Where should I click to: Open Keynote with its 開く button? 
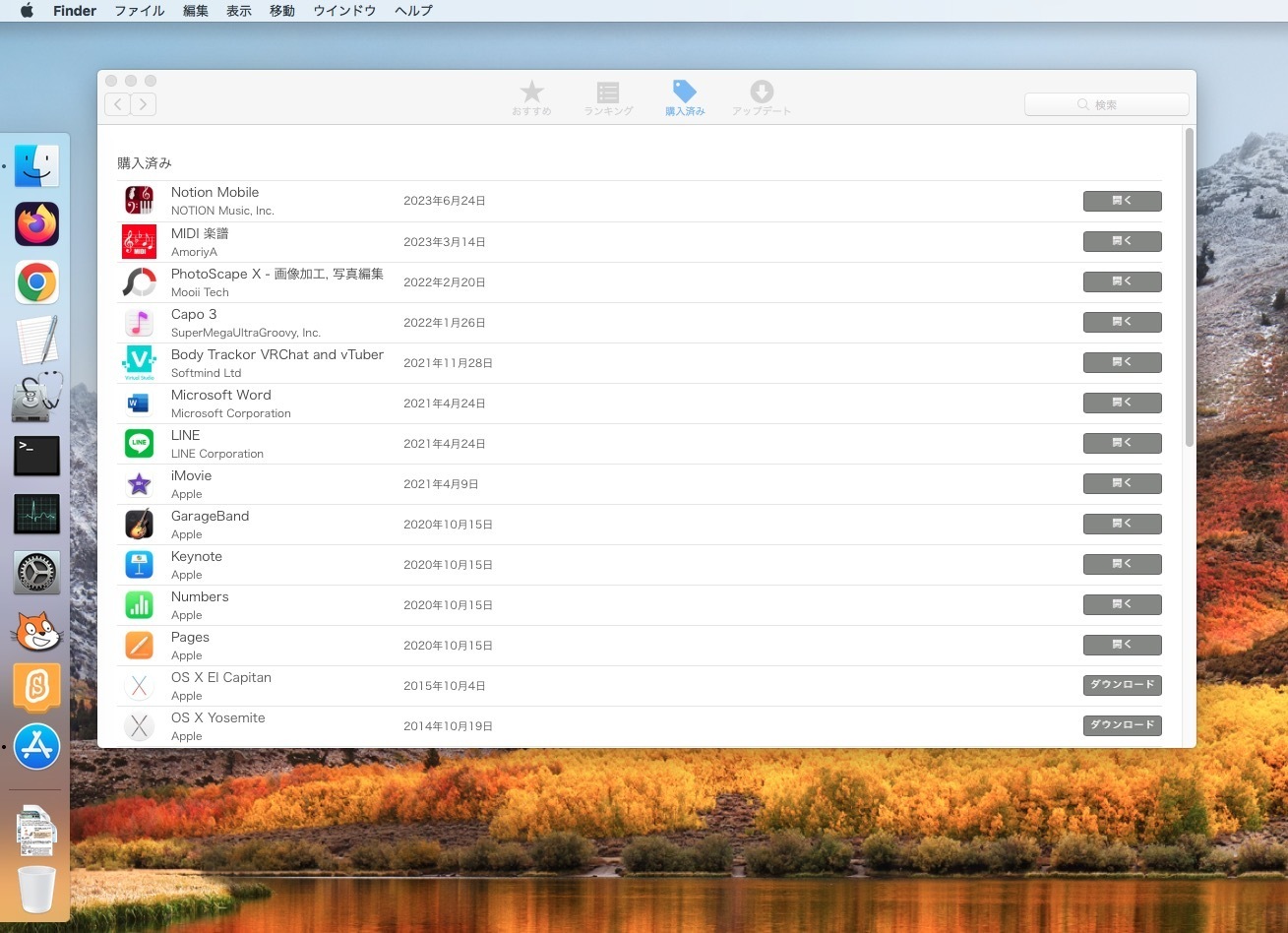pyautogui.click(x=1122, y=564)
